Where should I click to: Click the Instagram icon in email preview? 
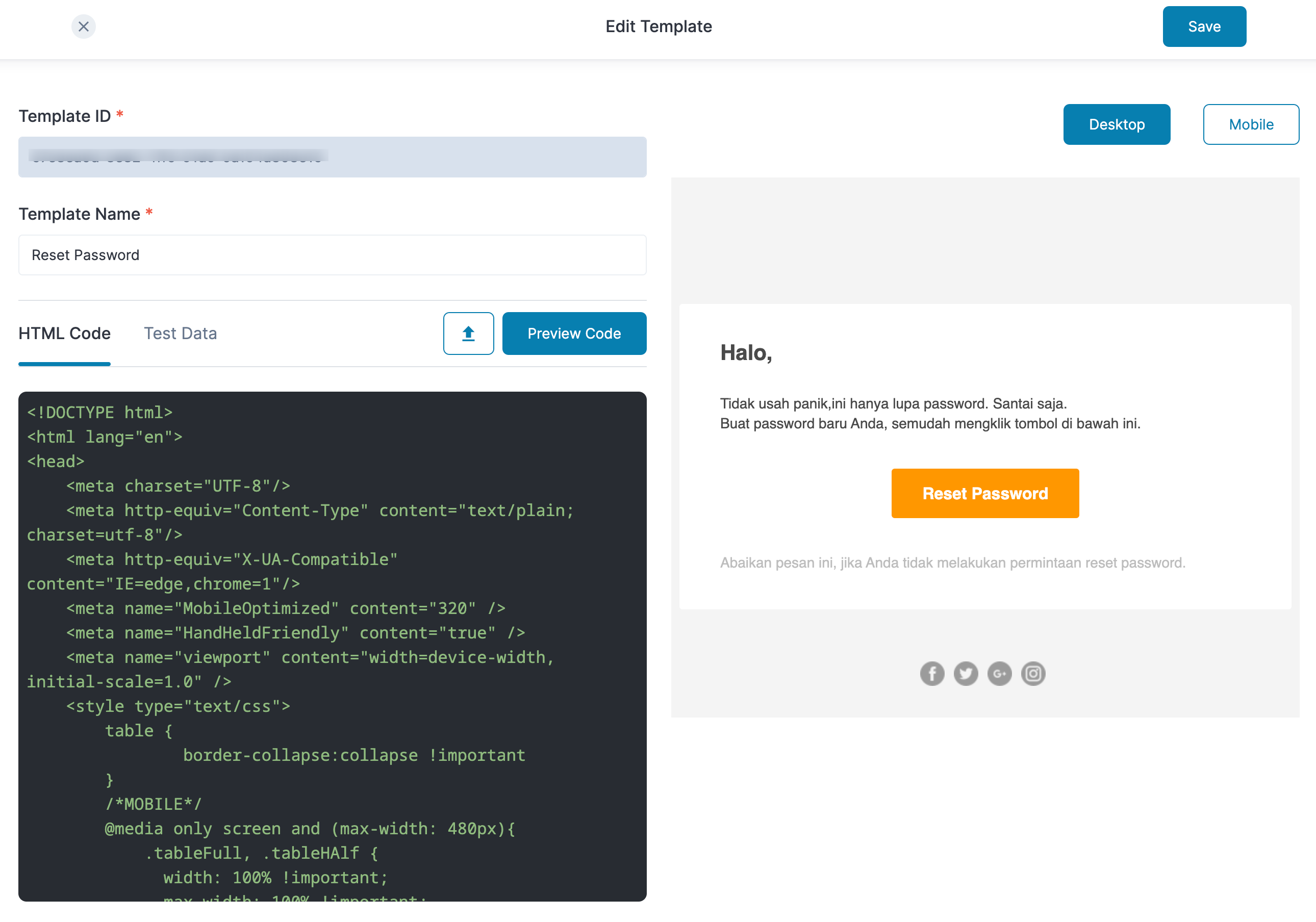pyautogui.click(x=1033, y=673)
